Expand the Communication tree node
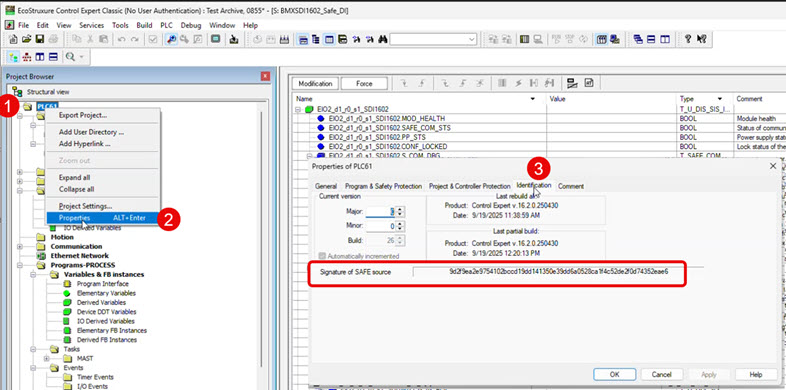 tap(20, 247)
